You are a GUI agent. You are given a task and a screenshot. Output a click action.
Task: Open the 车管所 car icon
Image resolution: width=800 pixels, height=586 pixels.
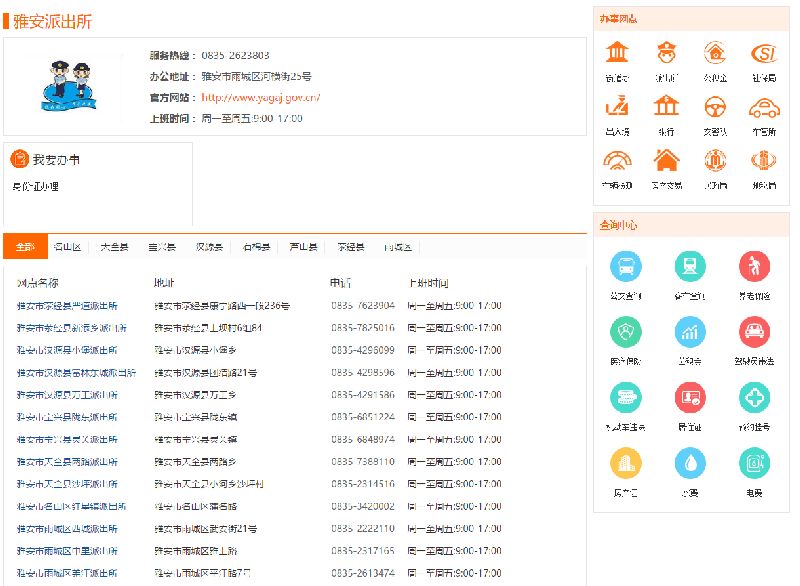point(764,106)
